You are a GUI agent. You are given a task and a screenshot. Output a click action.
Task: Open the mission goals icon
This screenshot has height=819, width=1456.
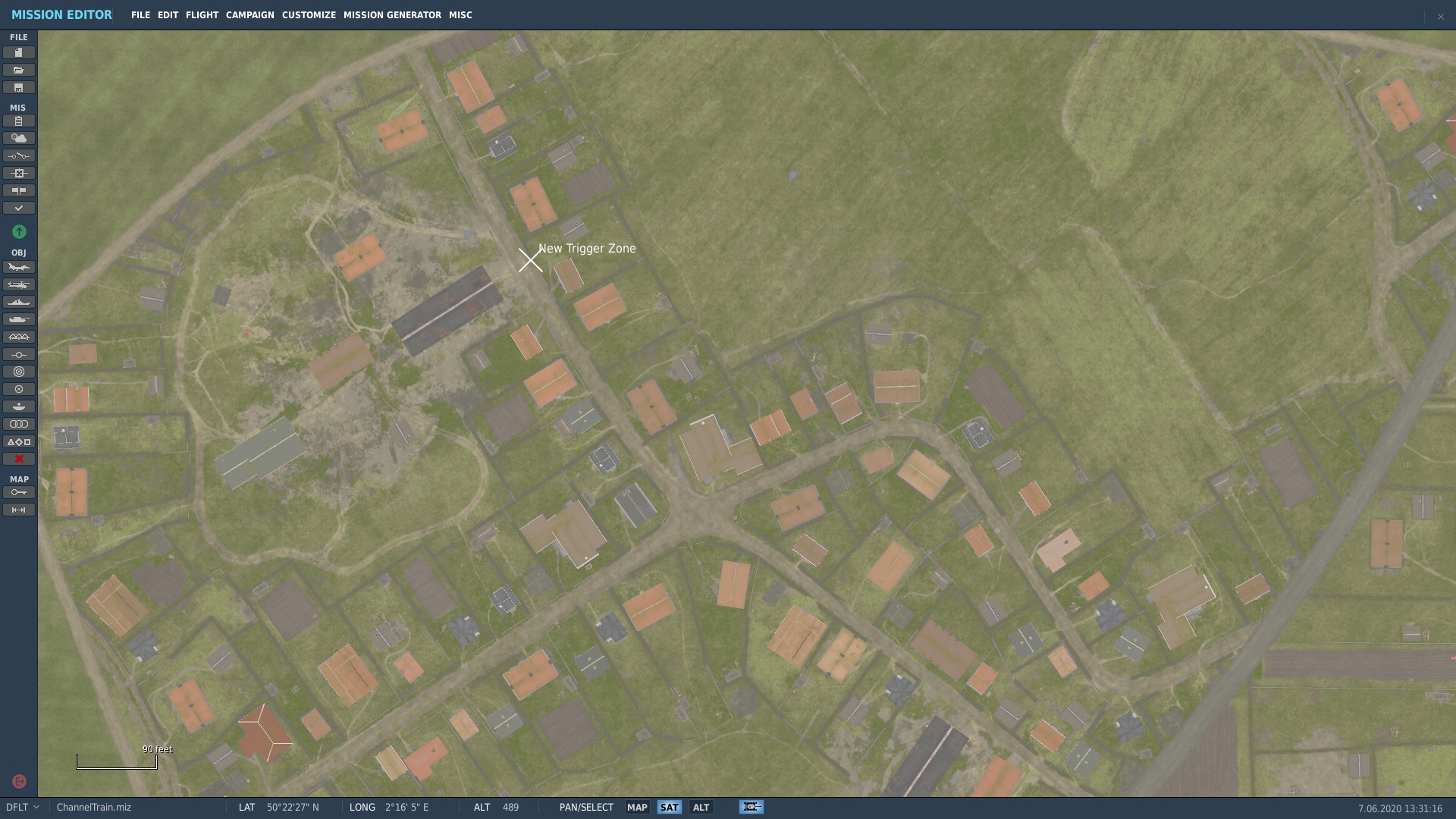[x=19, y=173]
